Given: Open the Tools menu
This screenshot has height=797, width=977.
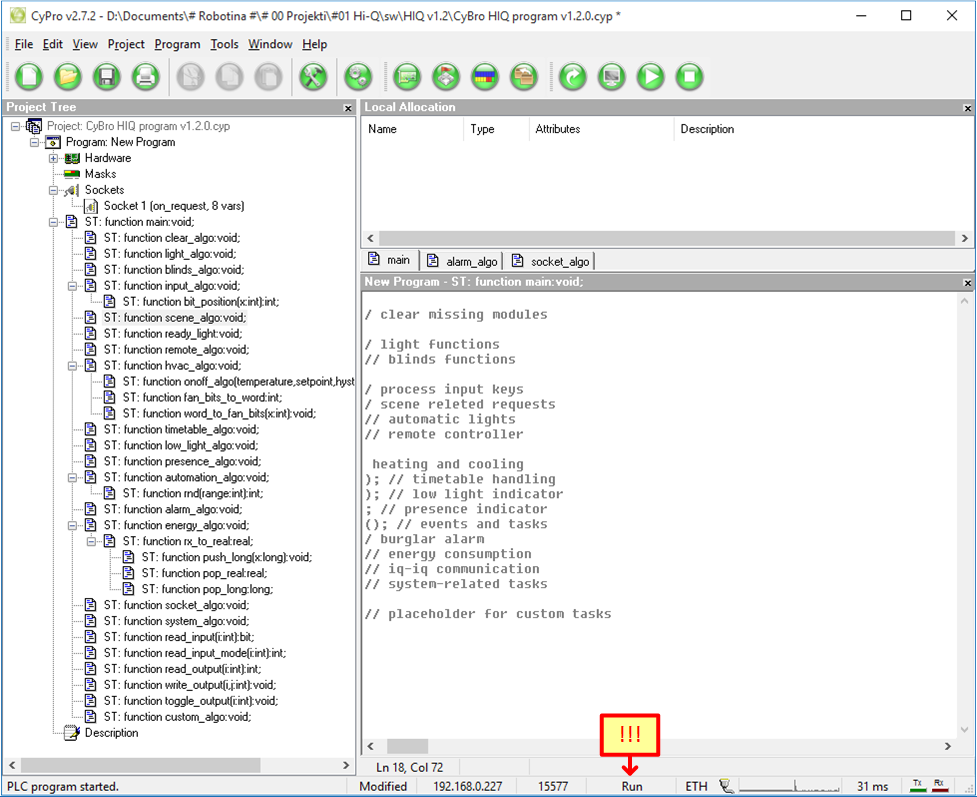Looking at the screenshot, I should pos(224,44).
